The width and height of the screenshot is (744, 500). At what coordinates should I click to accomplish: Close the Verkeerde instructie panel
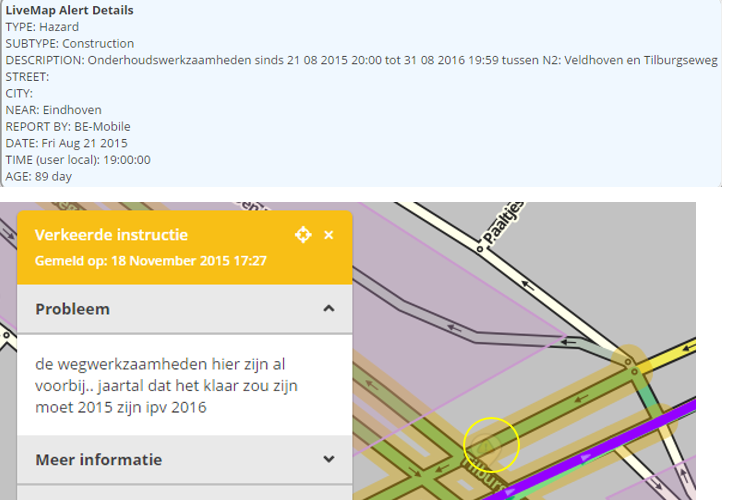[x=329, y=235]
